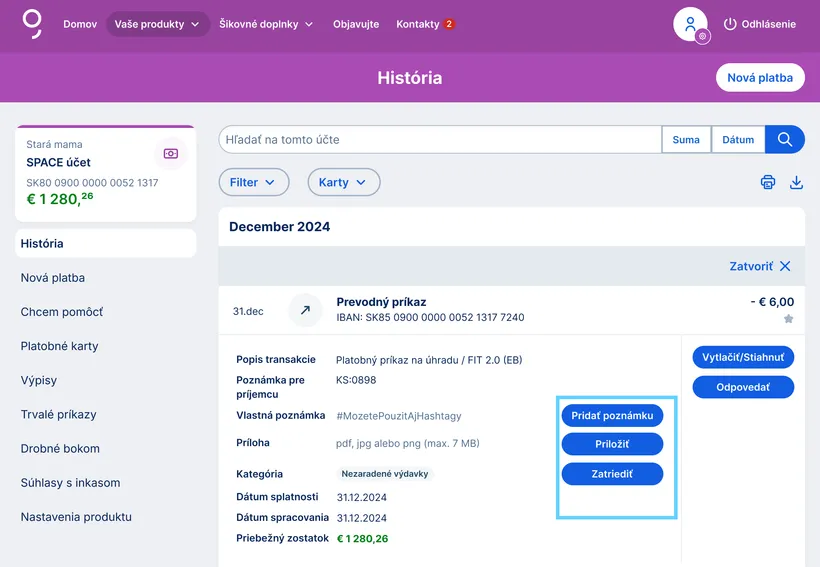Click the pdf, jpg alebo png attachment hint
Viewport: 820px width, 567px height.
click(407, 444)
